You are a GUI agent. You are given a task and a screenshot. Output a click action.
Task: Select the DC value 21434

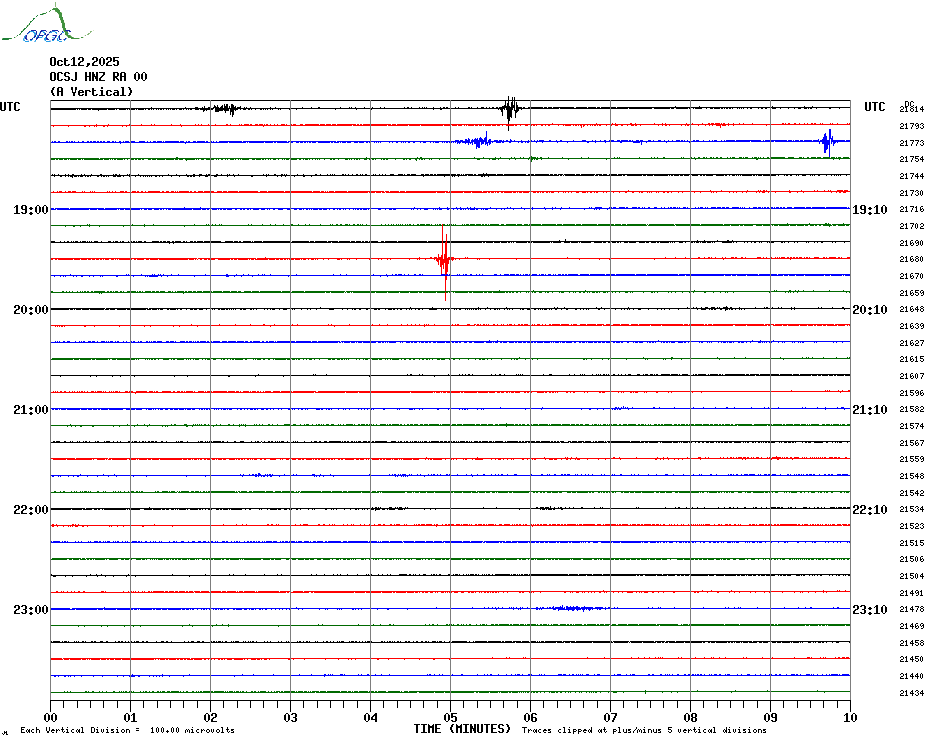[x=912, y=693]
